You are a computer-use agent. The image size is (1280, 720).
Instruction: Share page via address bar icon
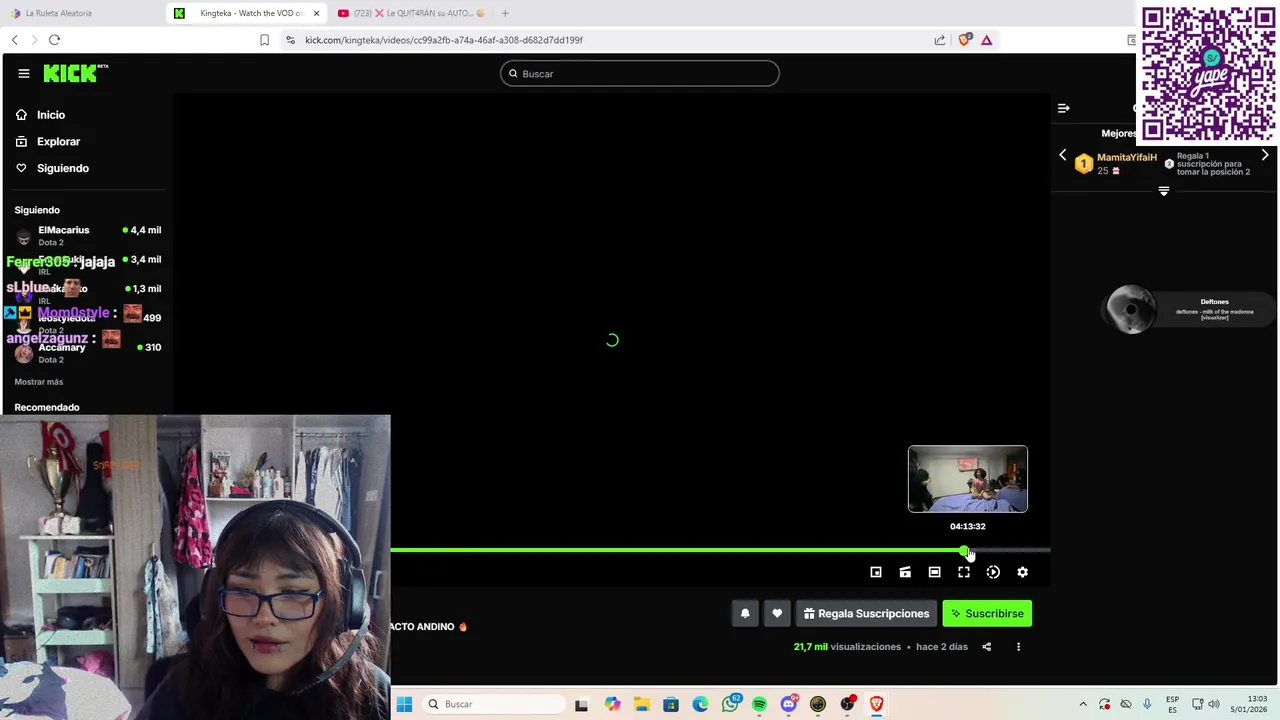click(x=940, y=40)
